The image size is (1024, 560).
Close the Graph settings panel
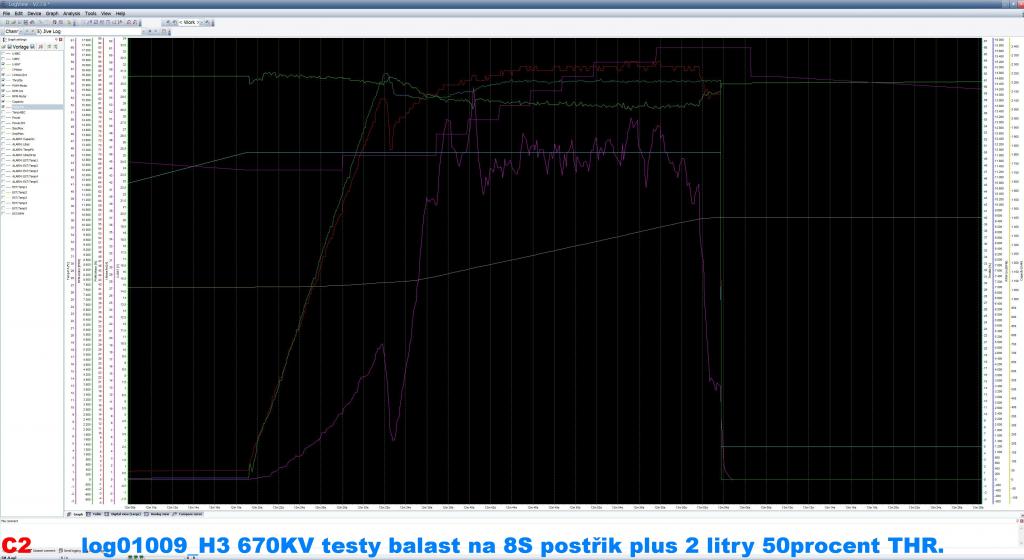pyautogui.click(x=62, y=39)
